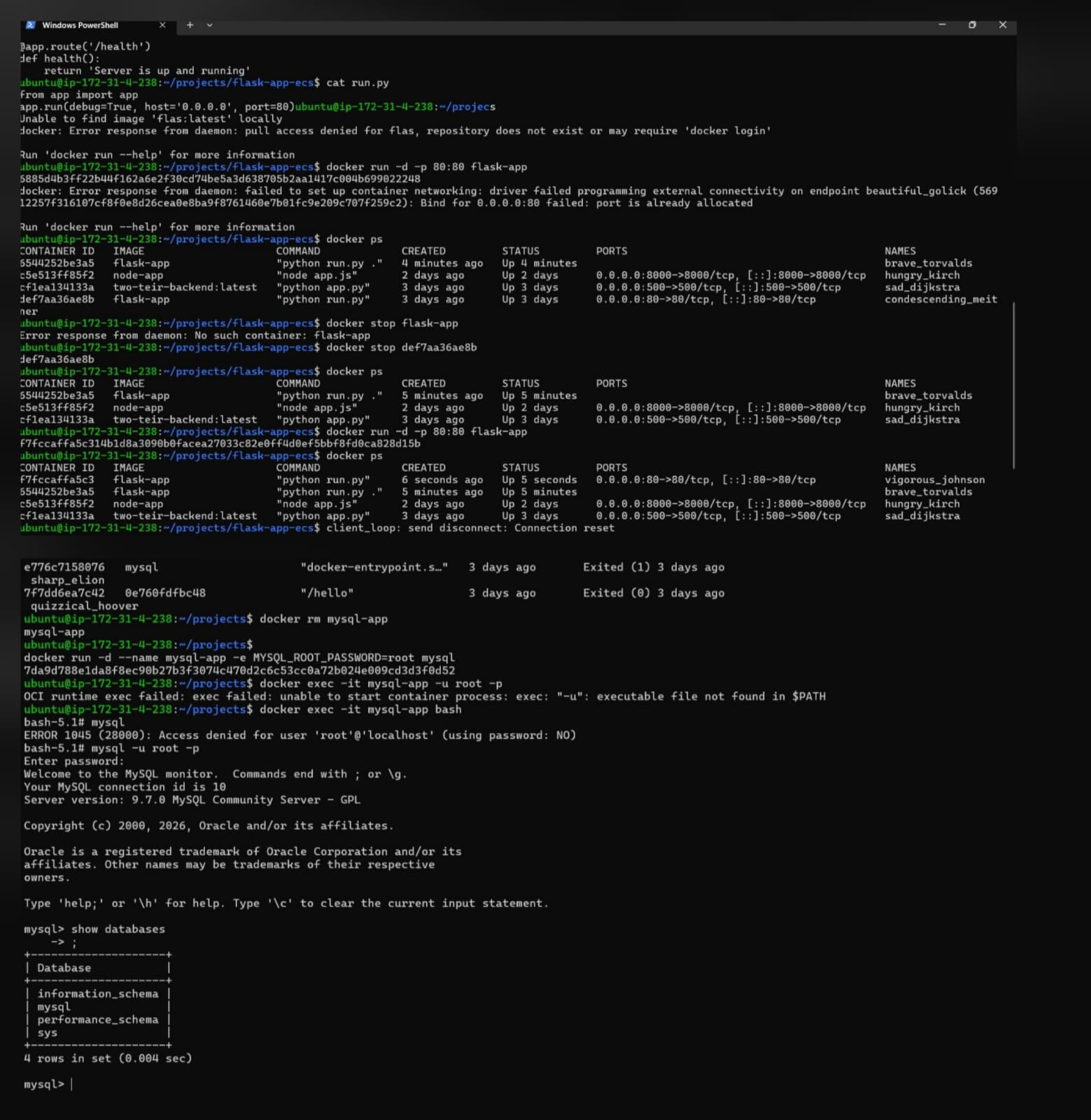Close the PowerShell window
Image resolution: width=1091 pixels, height=1120 pixels.
point(1003,24)
